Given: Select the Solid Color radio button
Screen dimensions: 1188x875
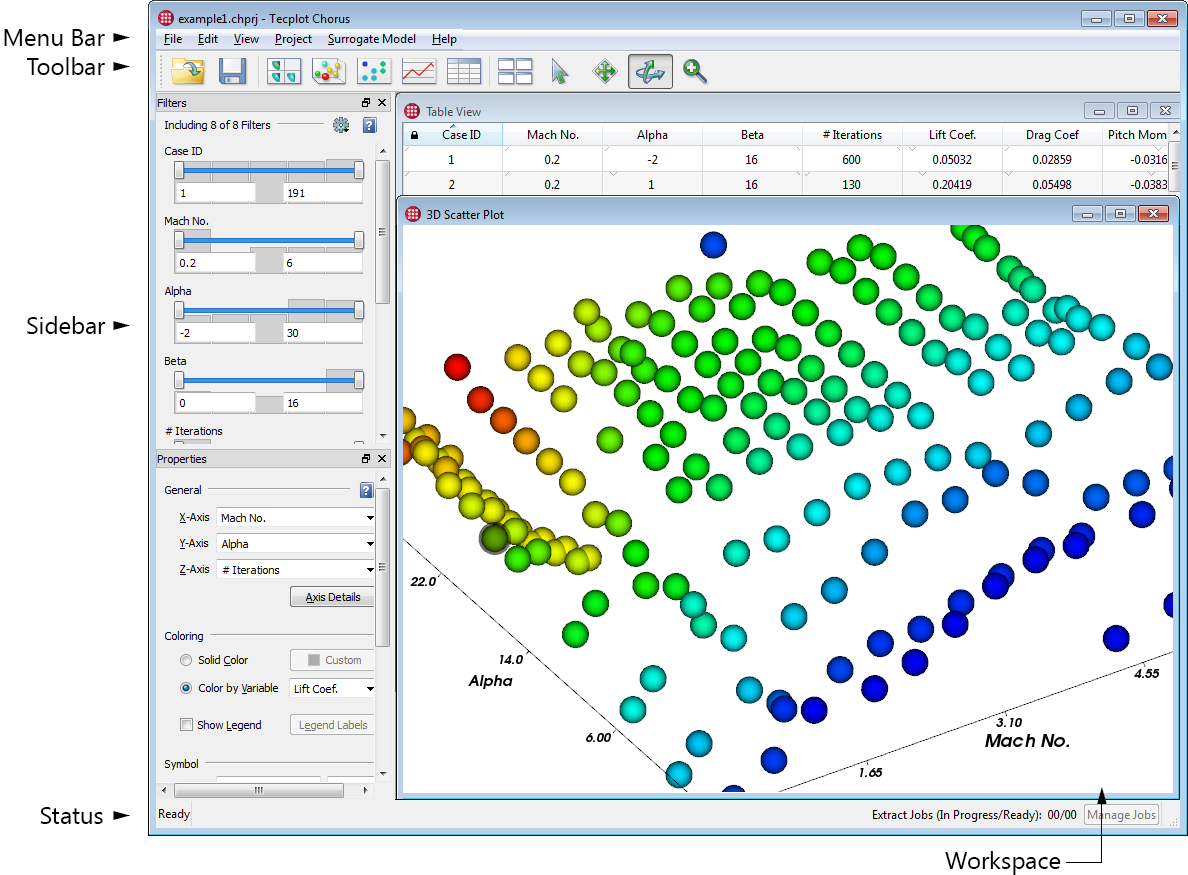Looking at the screenshot, I should pos(186,660).
